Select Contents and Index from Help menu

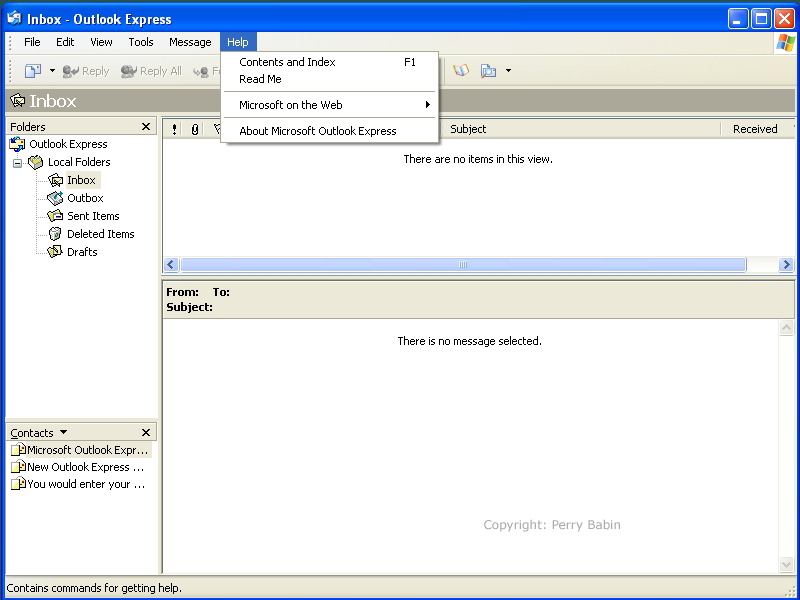tap(288, 62)
